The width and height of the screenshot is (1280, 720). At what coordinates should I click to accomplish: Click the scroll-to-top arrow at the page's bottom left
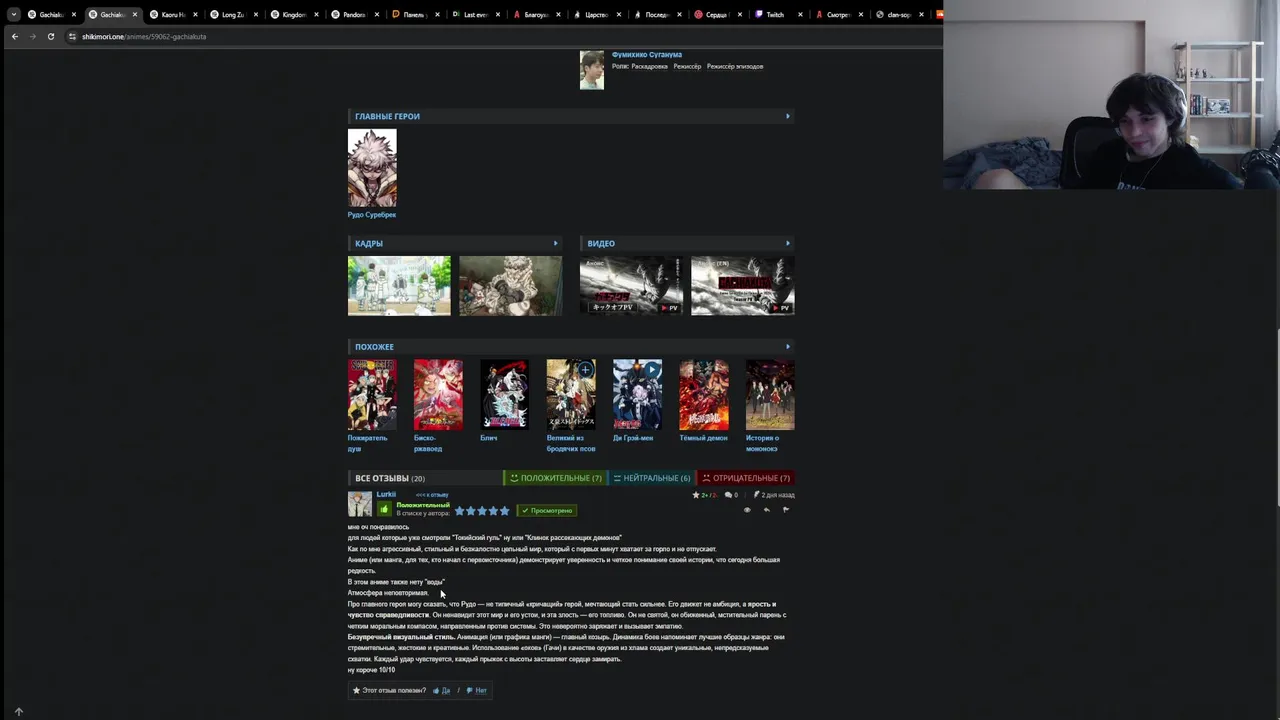(x=18, y=712)
